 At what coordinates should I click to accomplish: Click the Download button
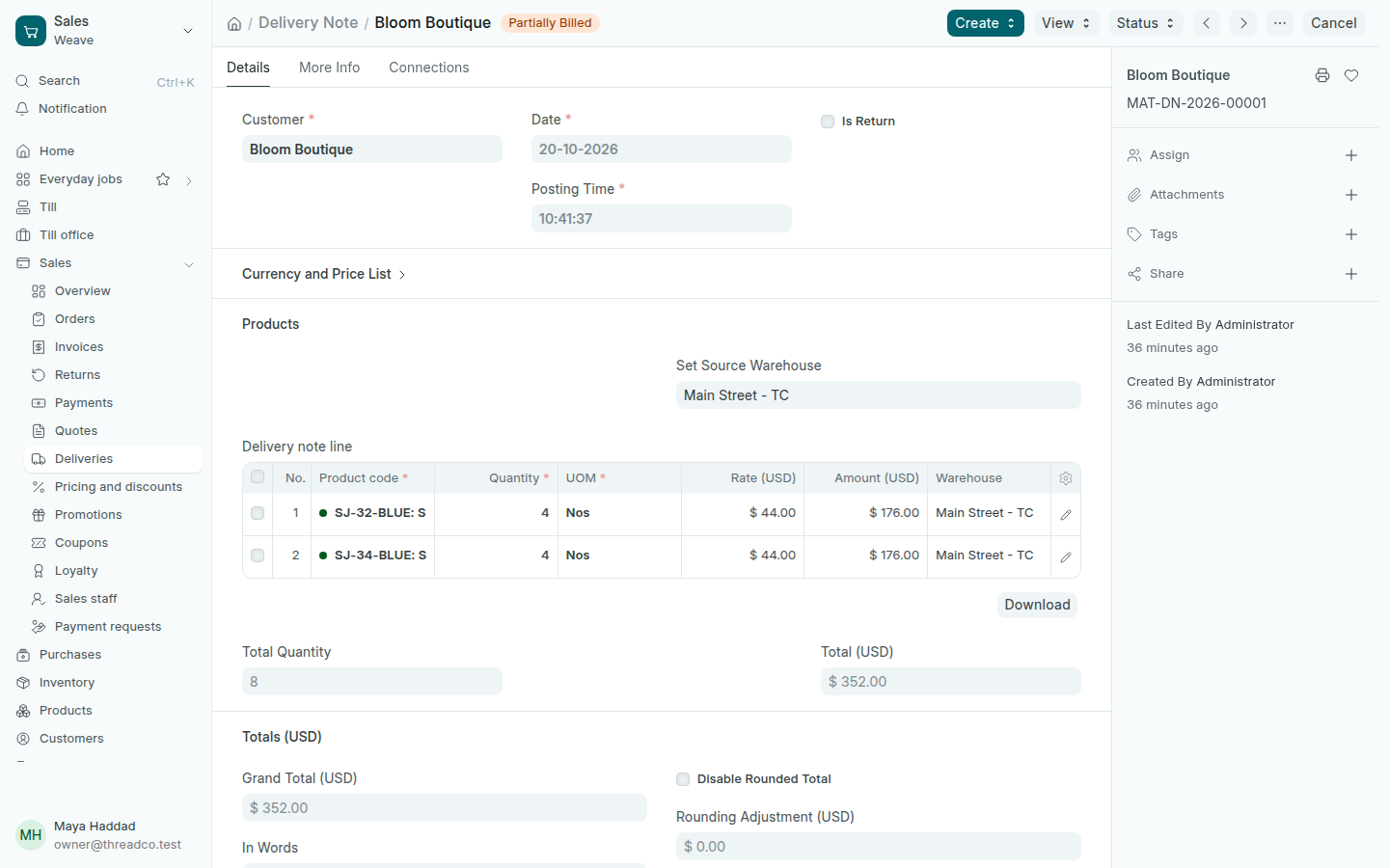pos(1038,605)
